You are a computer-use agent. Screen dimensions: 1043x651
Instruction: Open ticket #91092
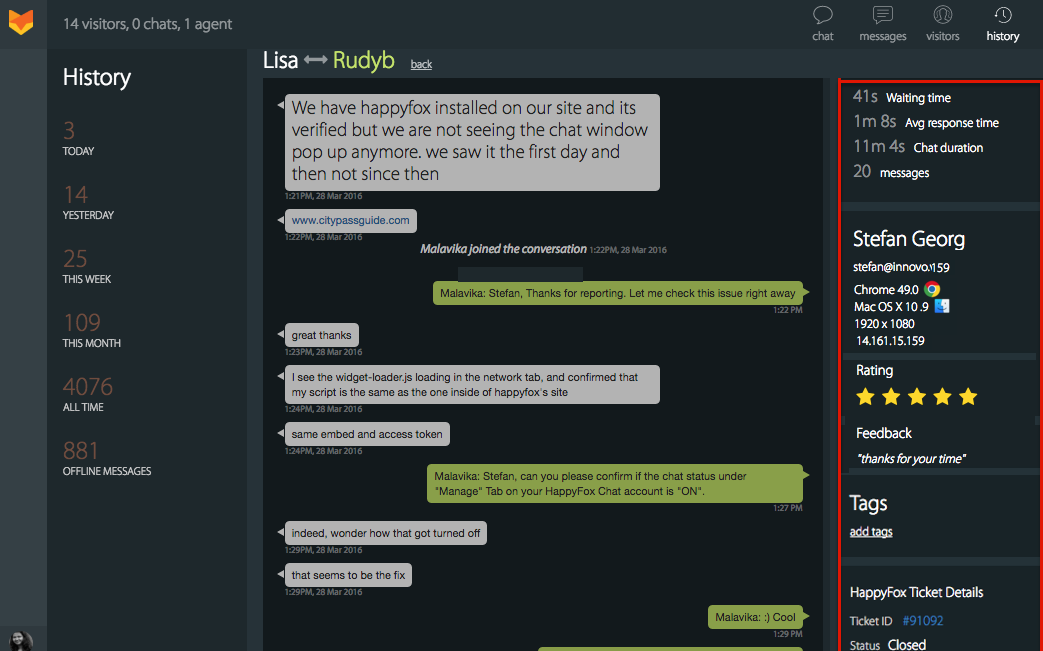923,620
